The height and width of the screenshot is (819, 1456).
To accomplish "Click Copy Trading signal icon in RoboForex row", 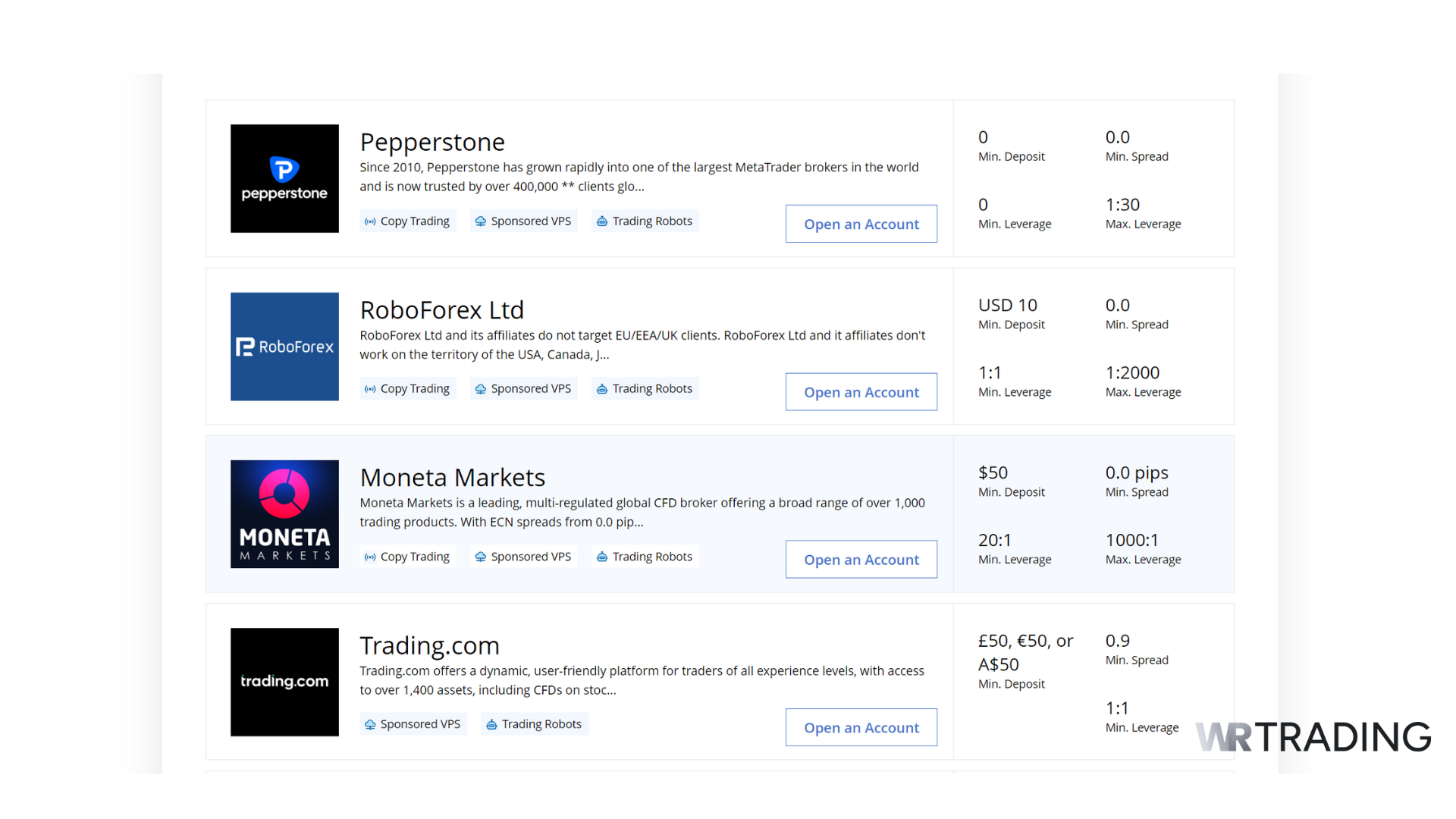I will point(370,389).
